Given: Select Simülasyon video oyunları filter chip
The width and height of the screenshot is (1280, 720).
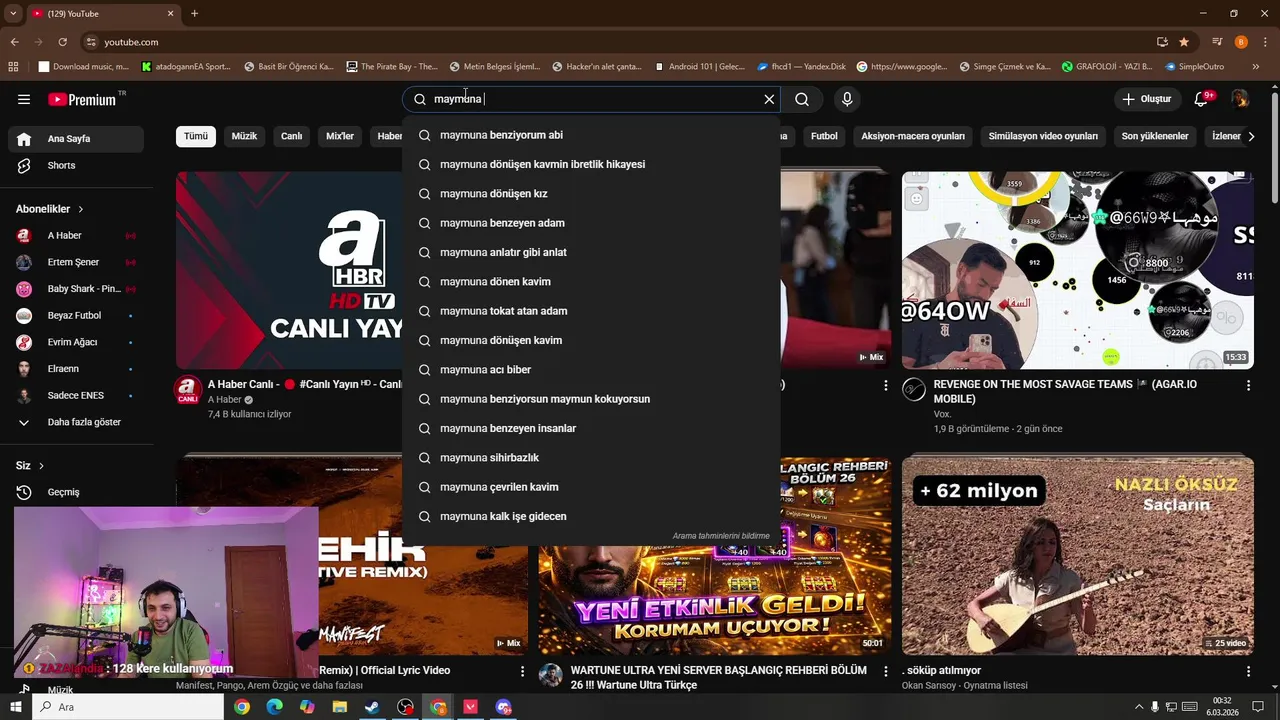Looking at the screenshot, I should coord(1043,136).
